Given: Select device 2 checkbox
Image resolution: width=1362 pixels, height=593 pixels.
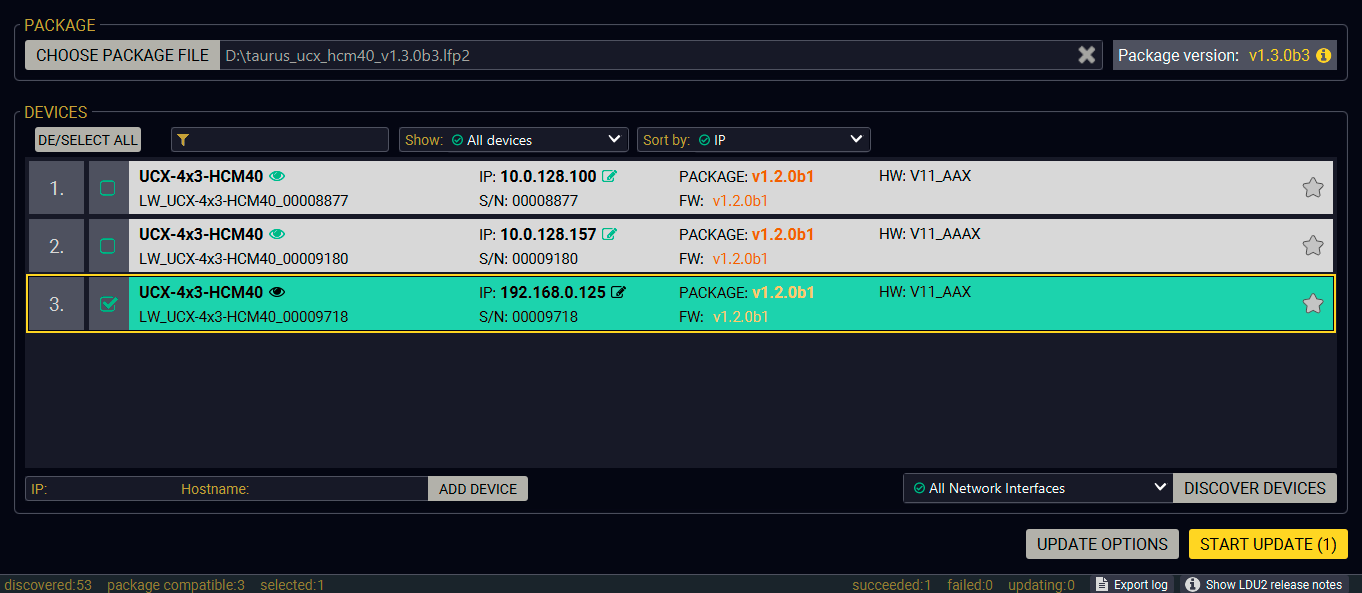Looking at the screenshot, I should click(108, 246).
